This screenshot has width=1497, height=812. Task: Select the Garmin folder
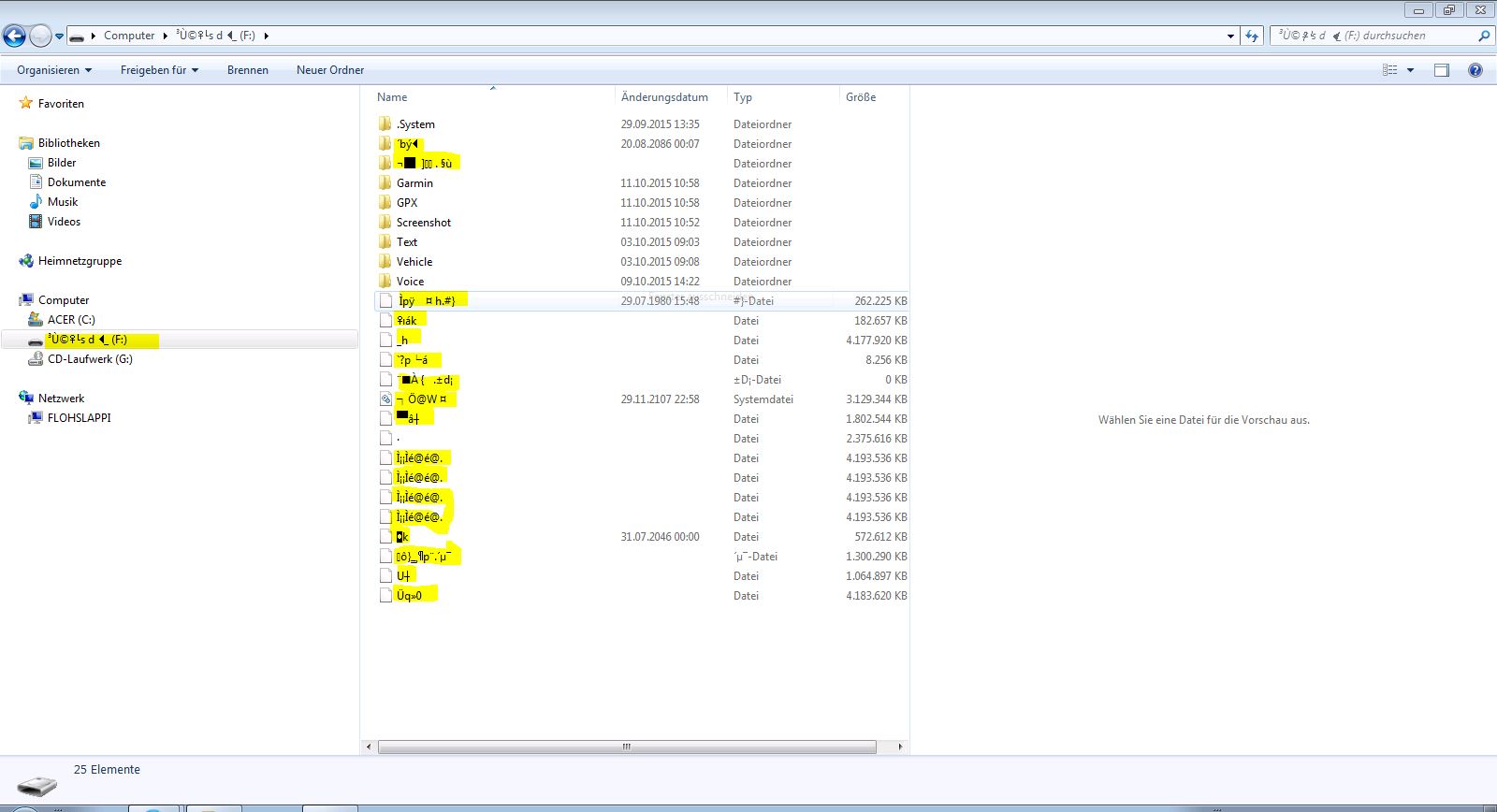click(414, 183)
